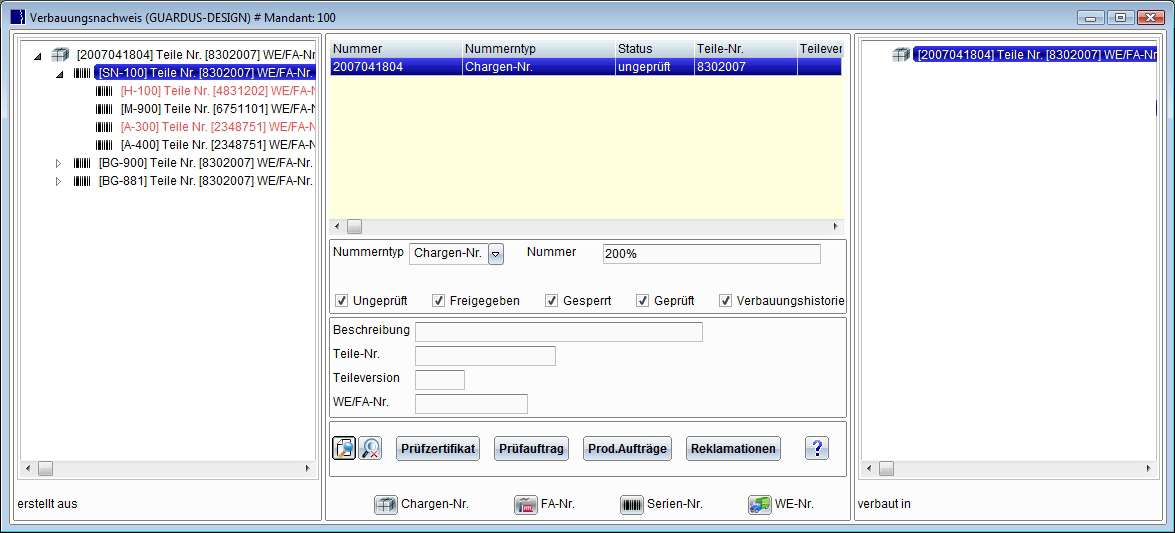This screenshot has height=533, width=1175.
Task: Uncheck the Ungeprüft checkbox
Action: point(341,301)
